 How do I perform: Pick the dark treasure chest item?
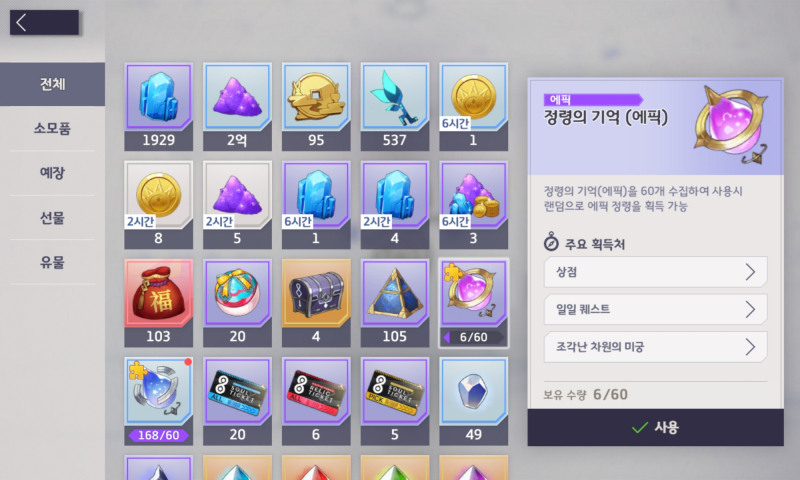pos(316,303)
